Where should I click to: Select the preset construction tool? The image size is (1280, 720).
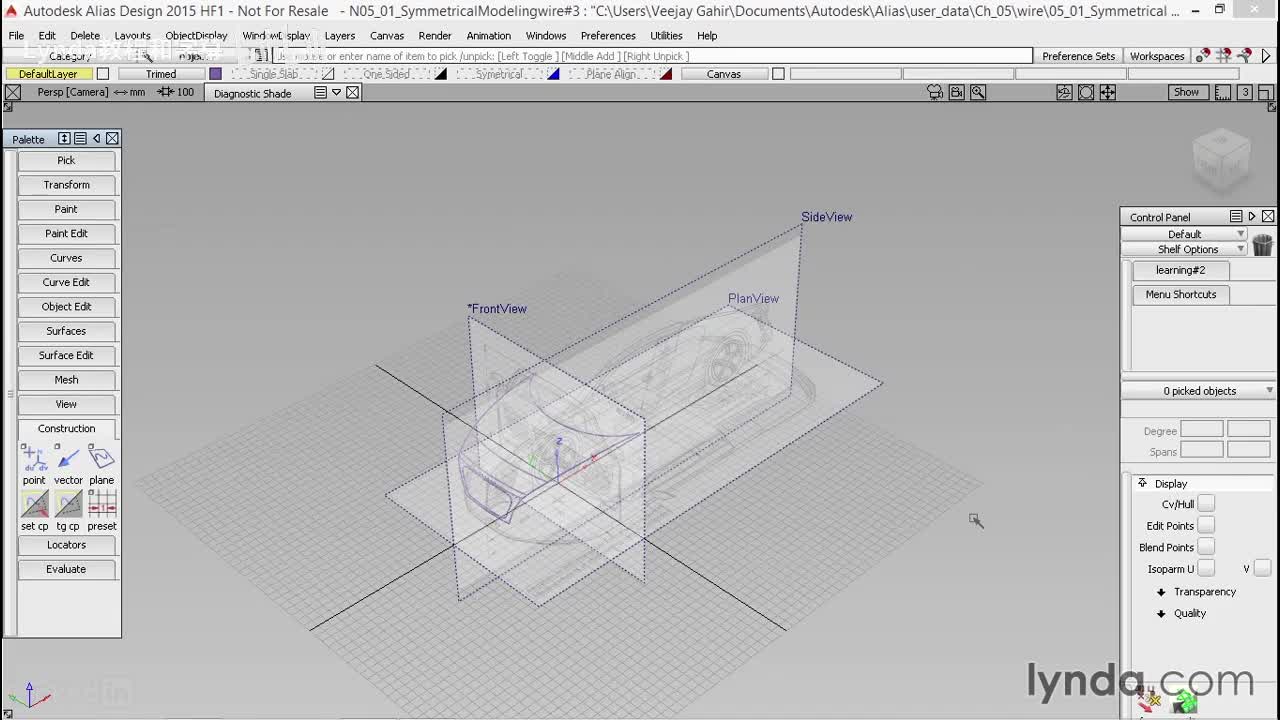click(102, 504)
